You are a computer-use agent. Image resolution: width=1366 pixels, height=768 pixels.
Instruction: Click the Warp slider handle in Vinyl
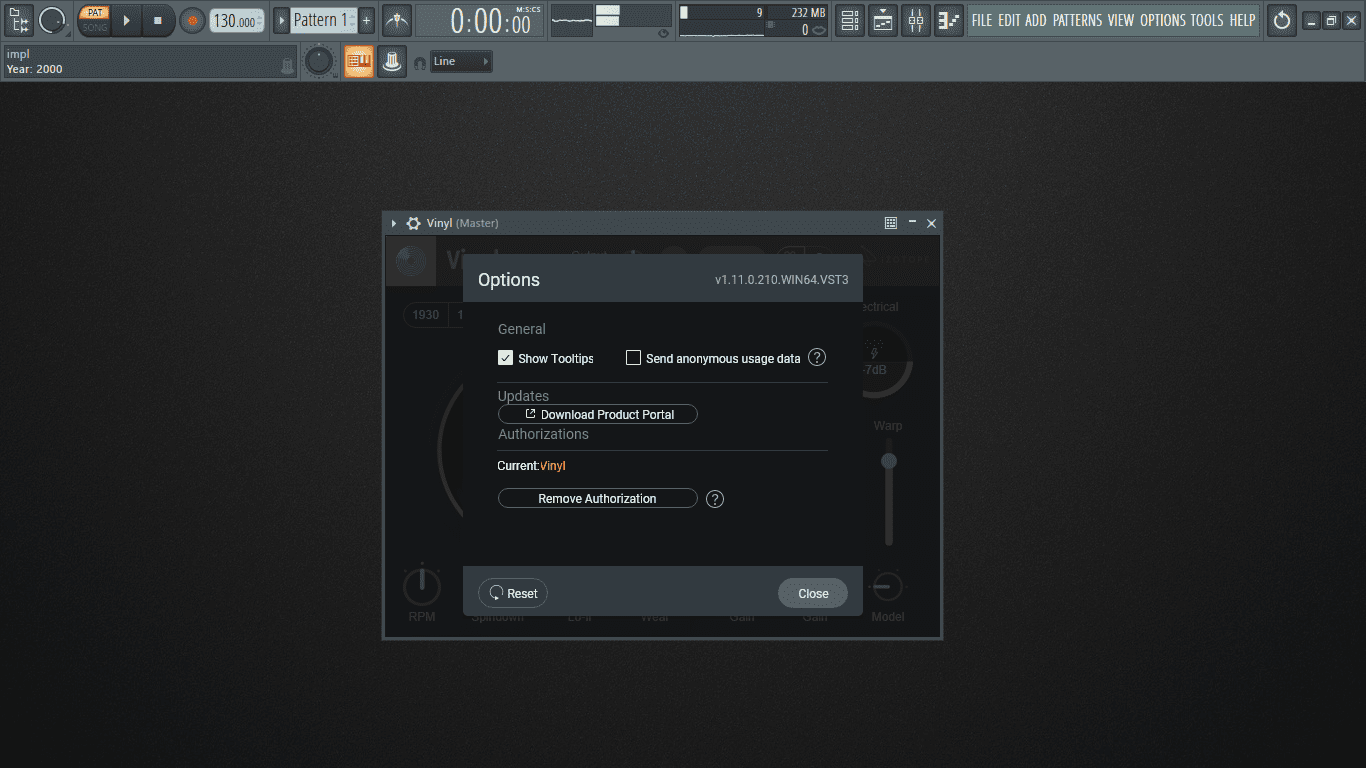888,461
